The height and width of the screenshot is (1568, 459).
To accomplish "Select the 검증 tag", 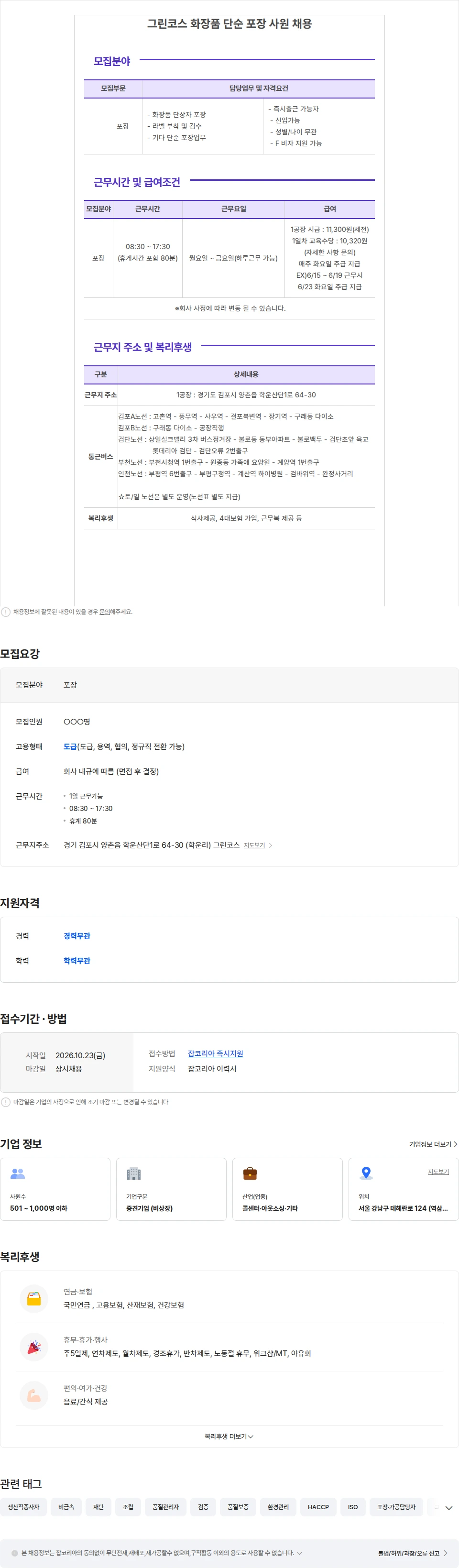I will tap(203, 1506).
